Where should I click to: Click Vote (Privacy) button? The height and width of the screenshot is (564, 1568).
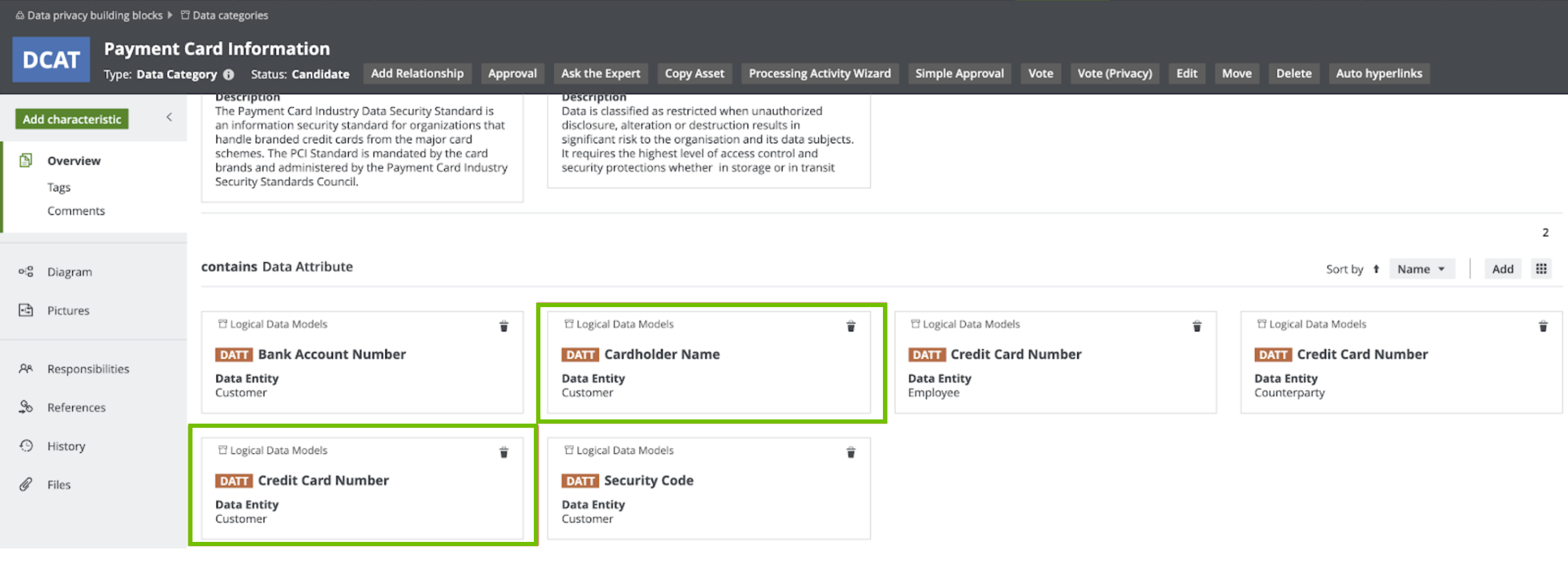[x=1114, y=73]
